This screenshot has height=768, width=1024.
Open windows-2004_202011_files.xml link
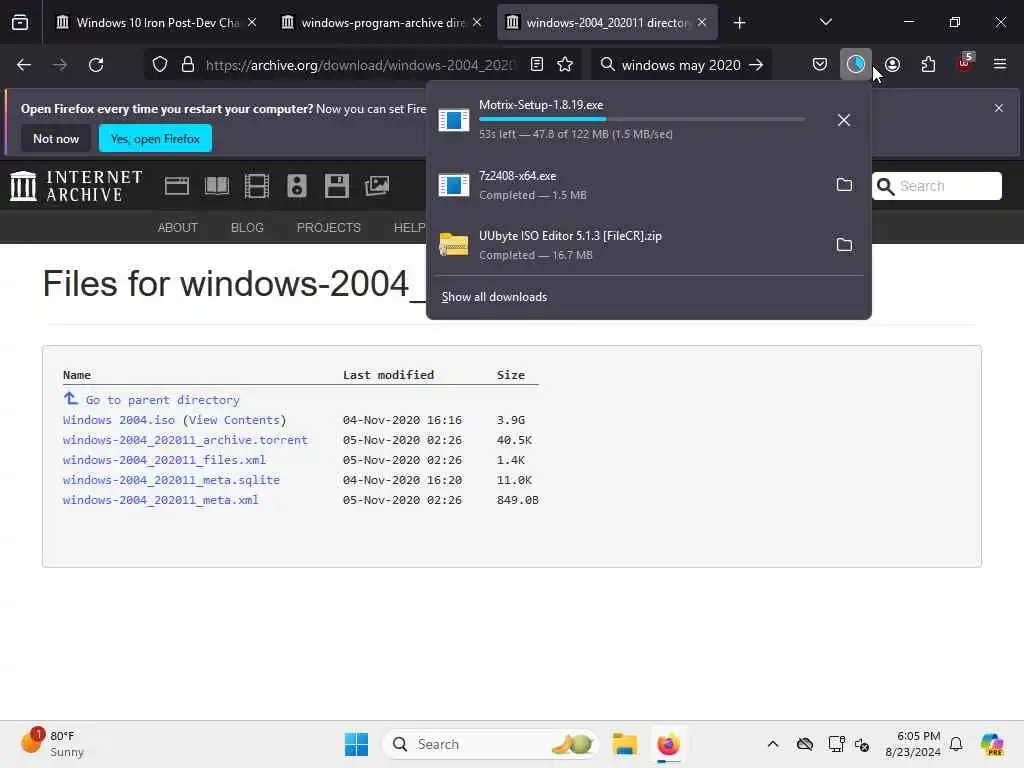click(164, 460)
